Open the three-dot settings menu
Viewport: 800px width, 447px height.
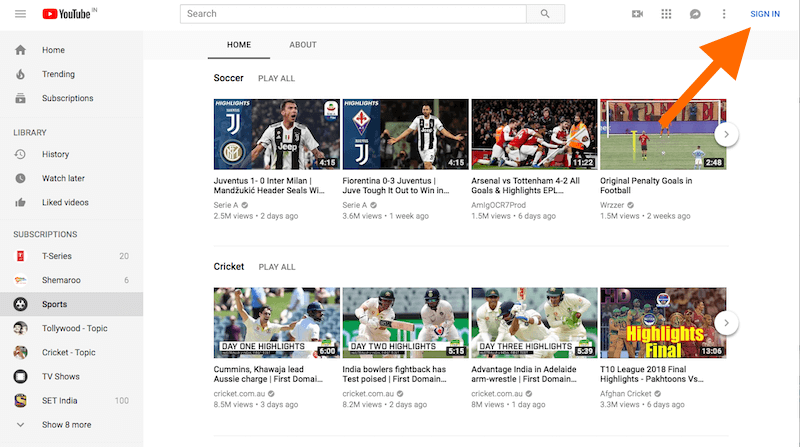coord(724,14)
